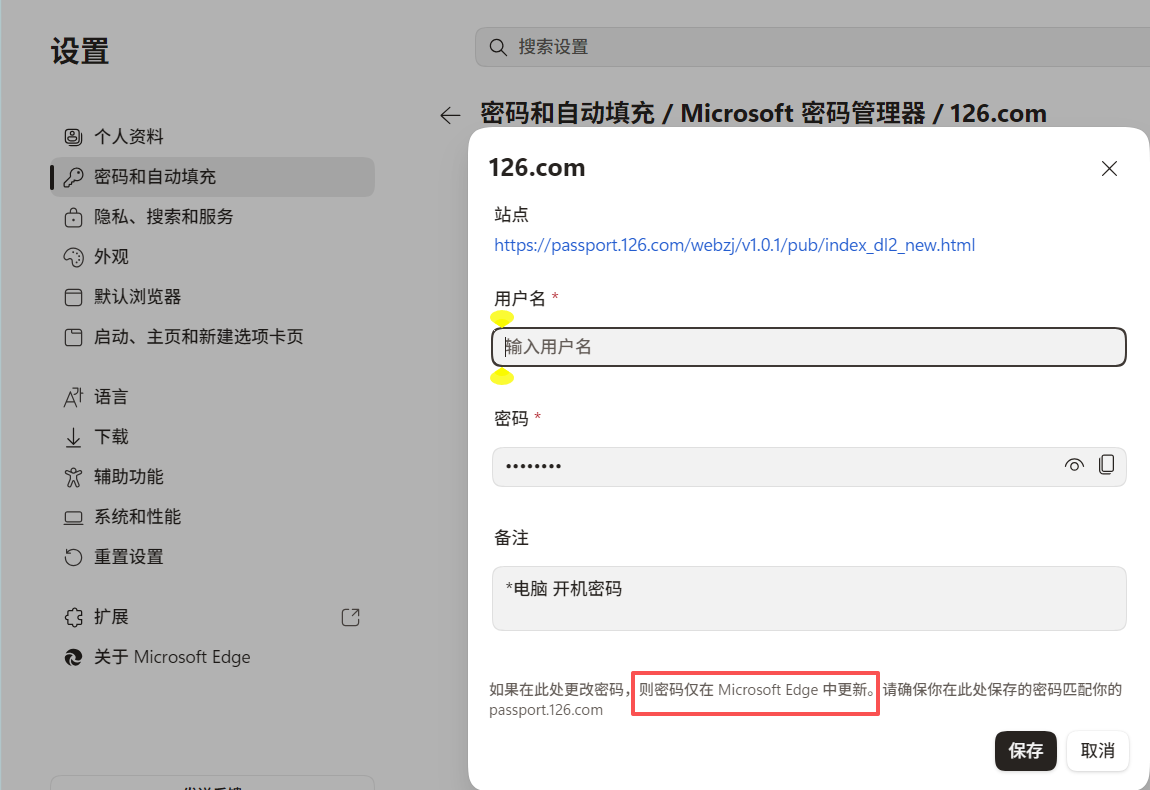Click the lock icon beside 隐私、搜索和服务
Screen dimensions: 1150x790
click(73, 217)
